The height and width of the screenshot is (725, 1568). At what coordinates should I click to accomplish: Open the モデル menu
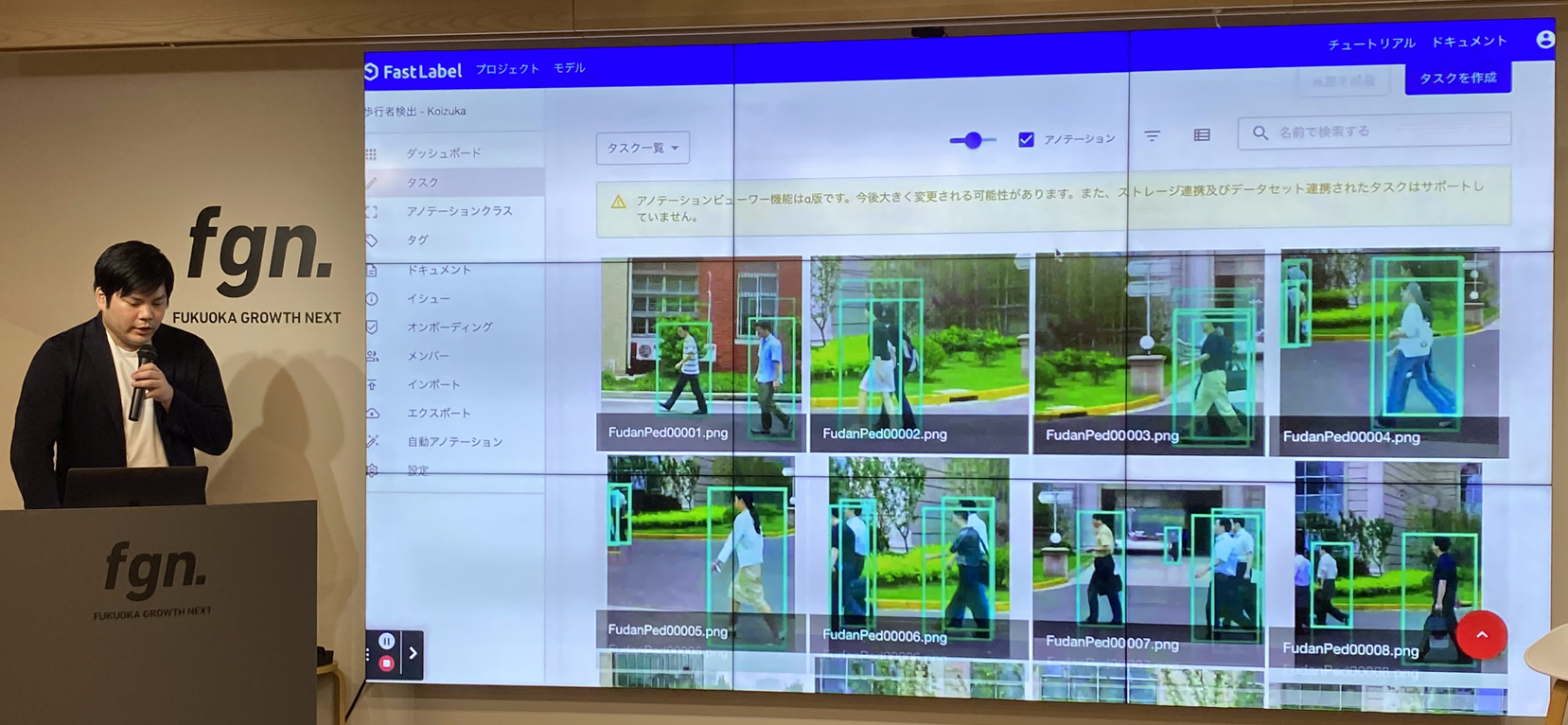coord(570,68)
